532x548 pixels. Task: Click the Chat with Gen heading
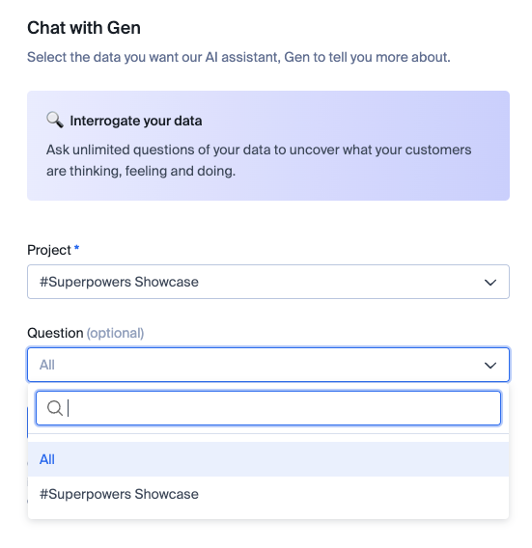click(x=84, y=28)
